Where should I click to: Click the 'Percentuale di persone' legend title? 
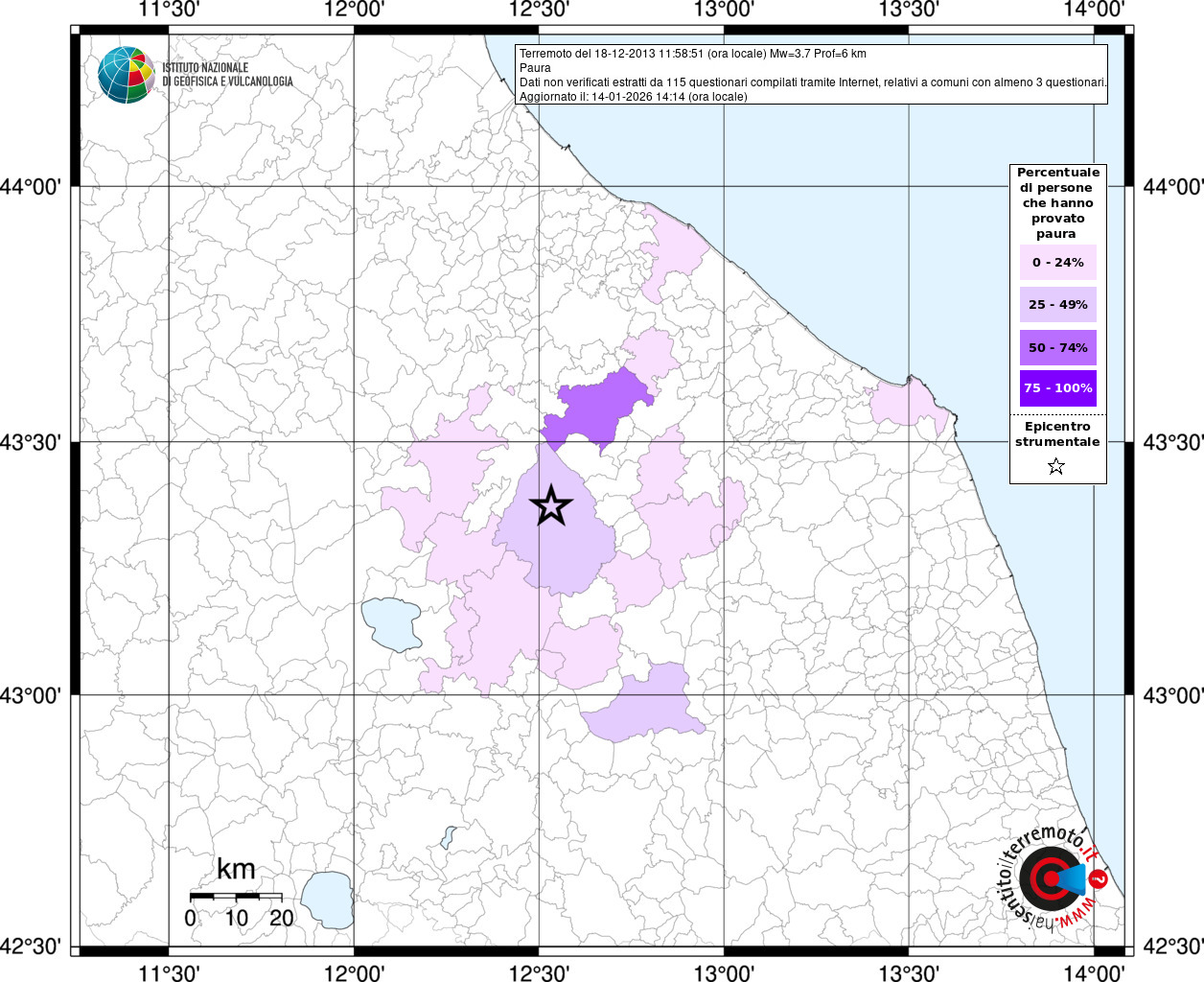click(x=1057, y=202)
